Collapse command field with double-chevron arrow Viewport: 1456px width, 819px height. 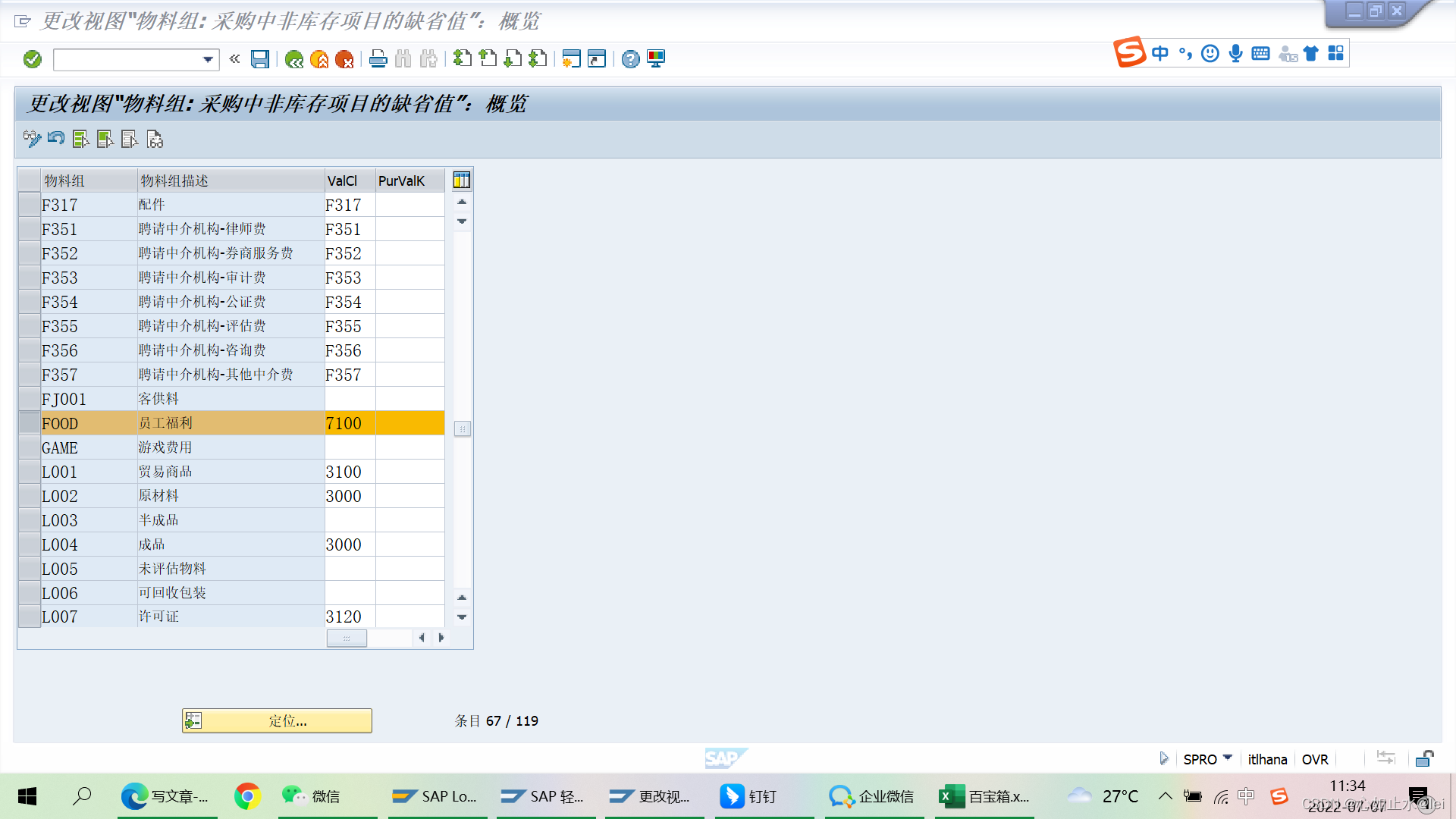tap(234, 59)
